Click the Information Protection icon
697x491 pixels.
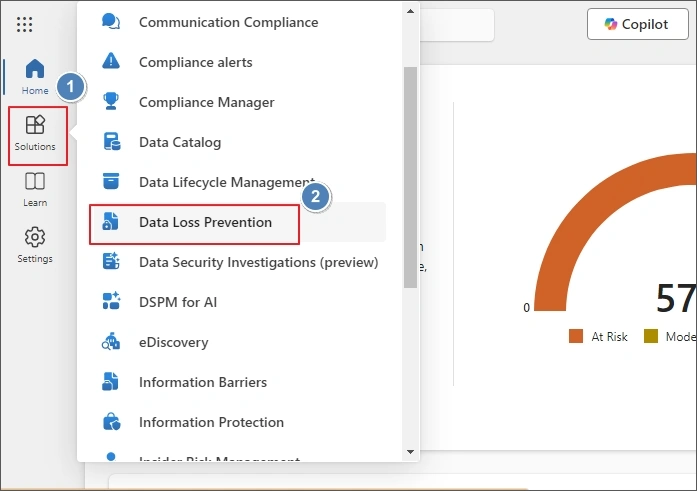[111, 421]
